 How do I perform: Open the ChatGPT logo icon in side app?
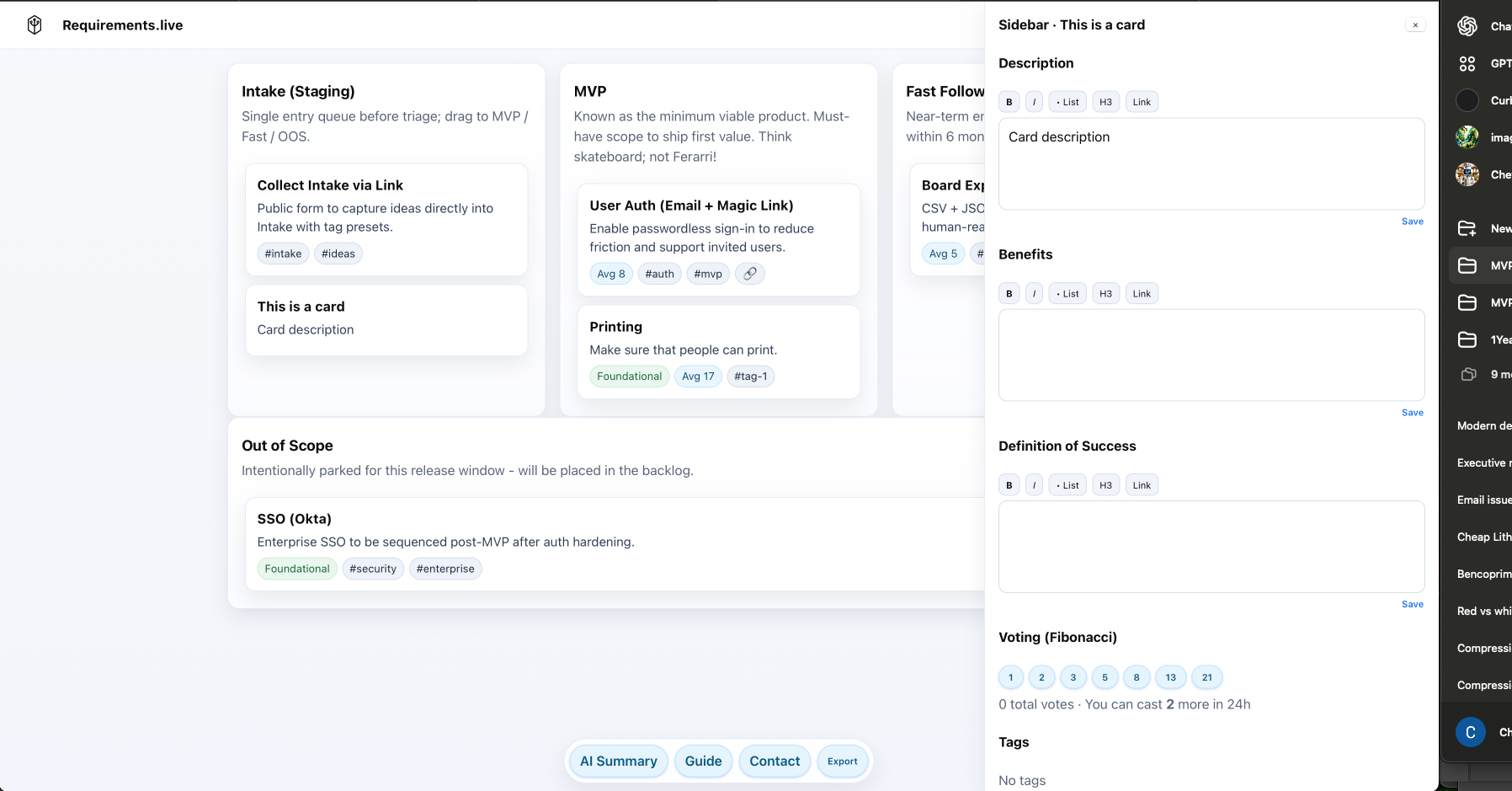(x=1467, y=26)
